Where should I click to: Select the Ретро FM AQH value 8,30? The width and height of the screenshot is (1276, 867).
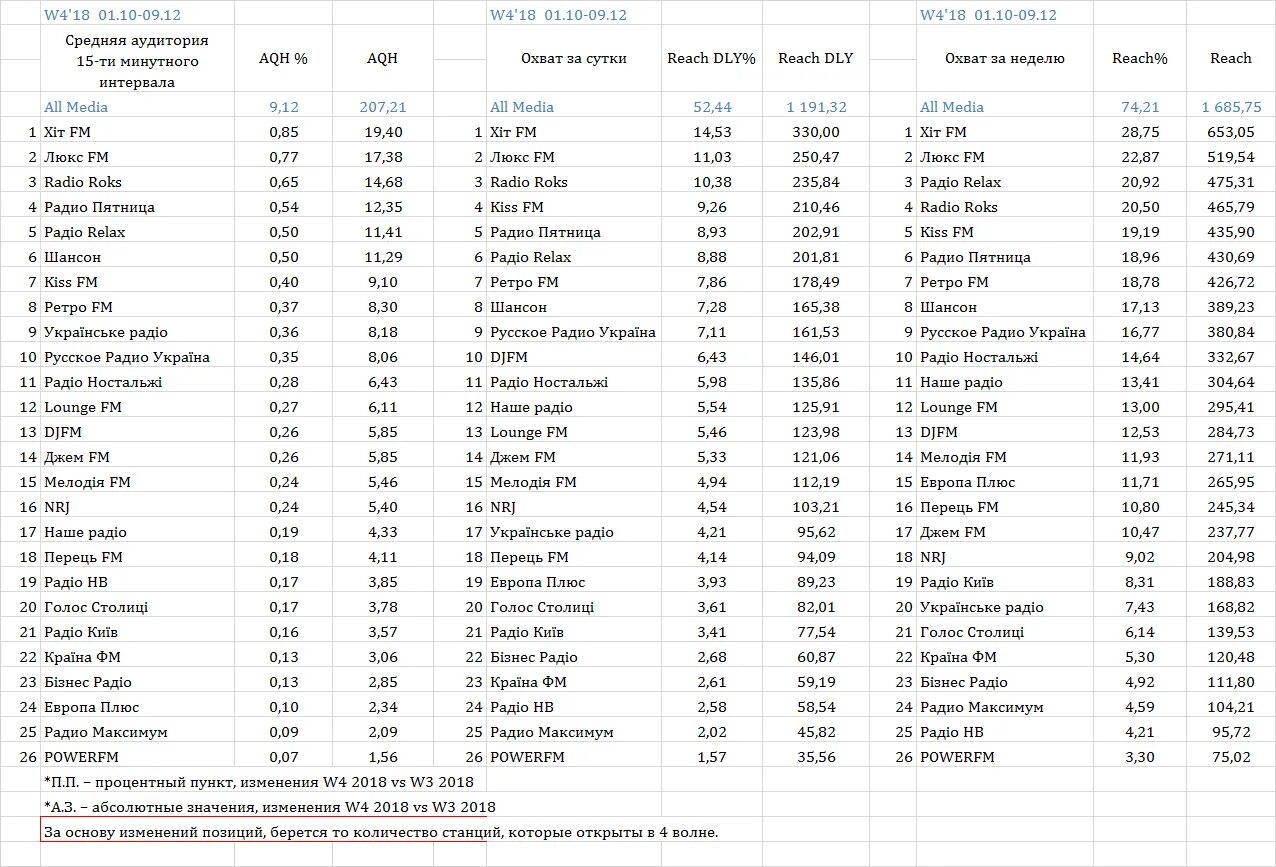(382, 307)
